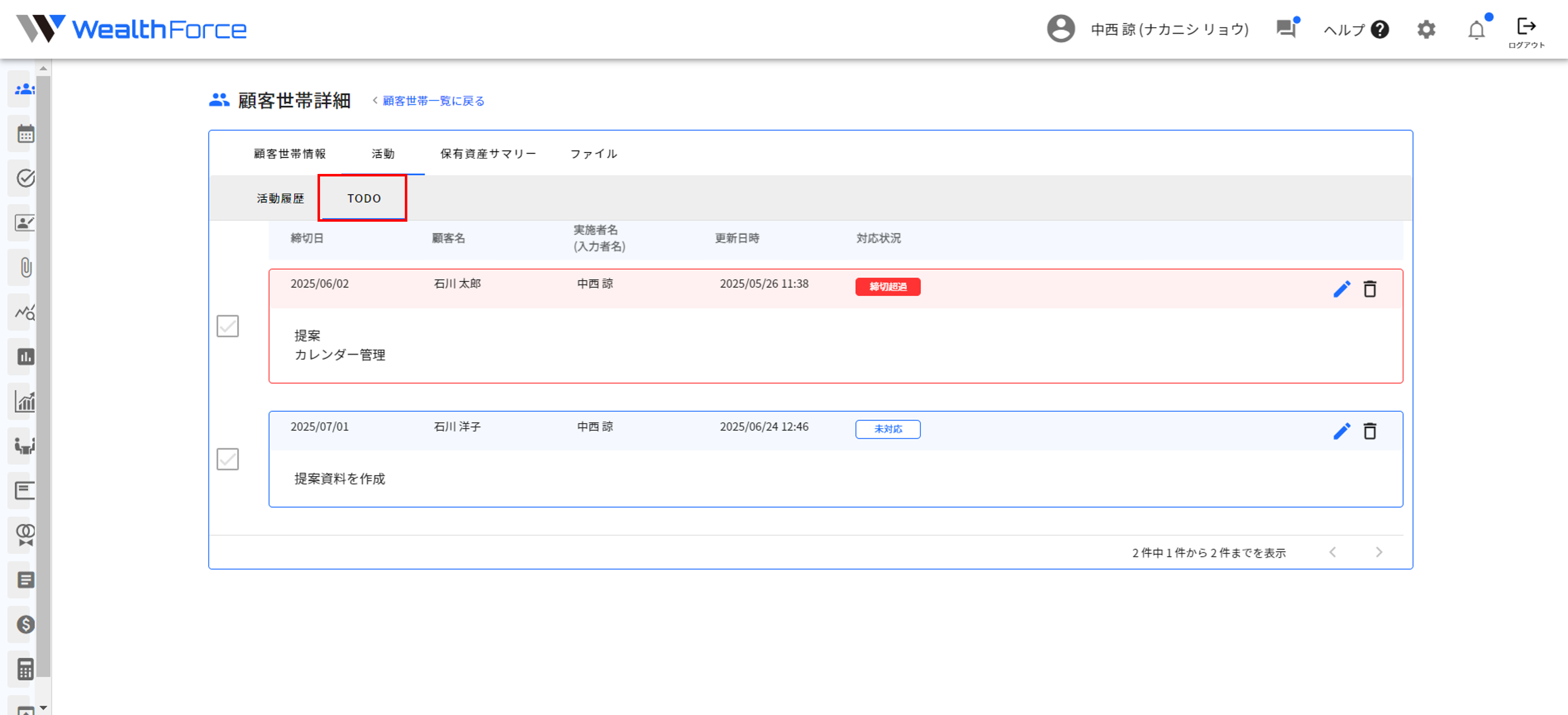Screen dimensions: 1568x715
Task: Open the bar chart box sidebar icon
Action: point(26,356)
